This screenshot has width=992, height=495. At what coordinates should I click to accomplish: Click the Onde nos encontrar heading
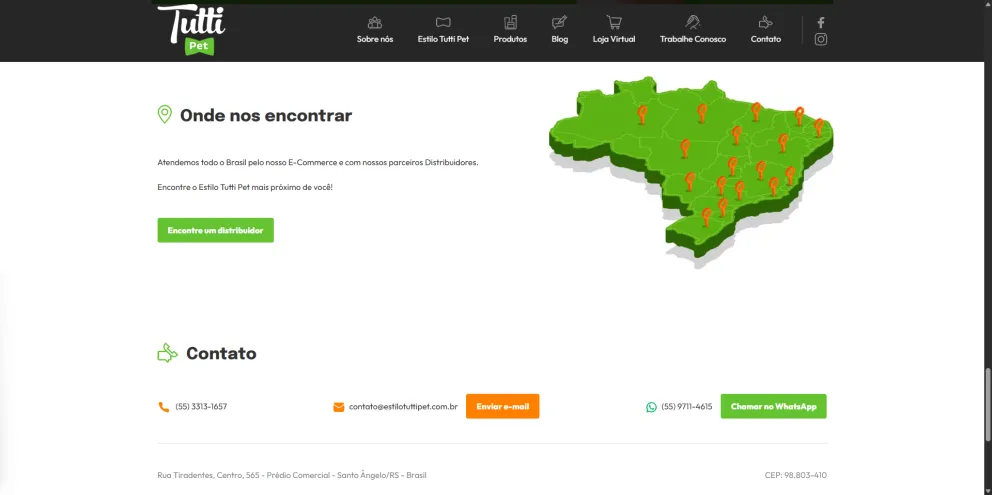[266, 115]
